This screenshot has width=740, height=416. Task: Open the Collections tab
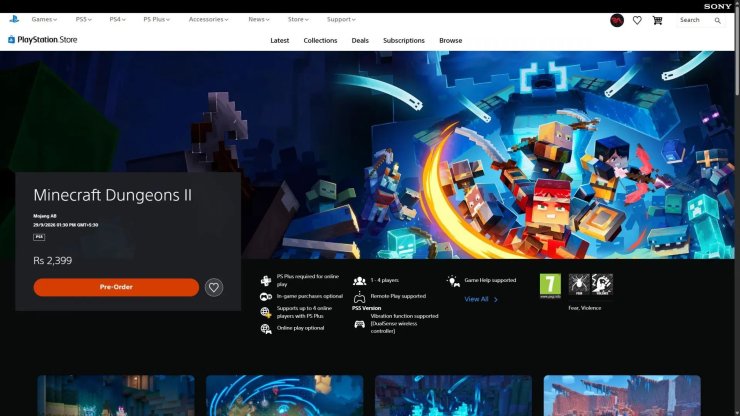pos(320,41)
